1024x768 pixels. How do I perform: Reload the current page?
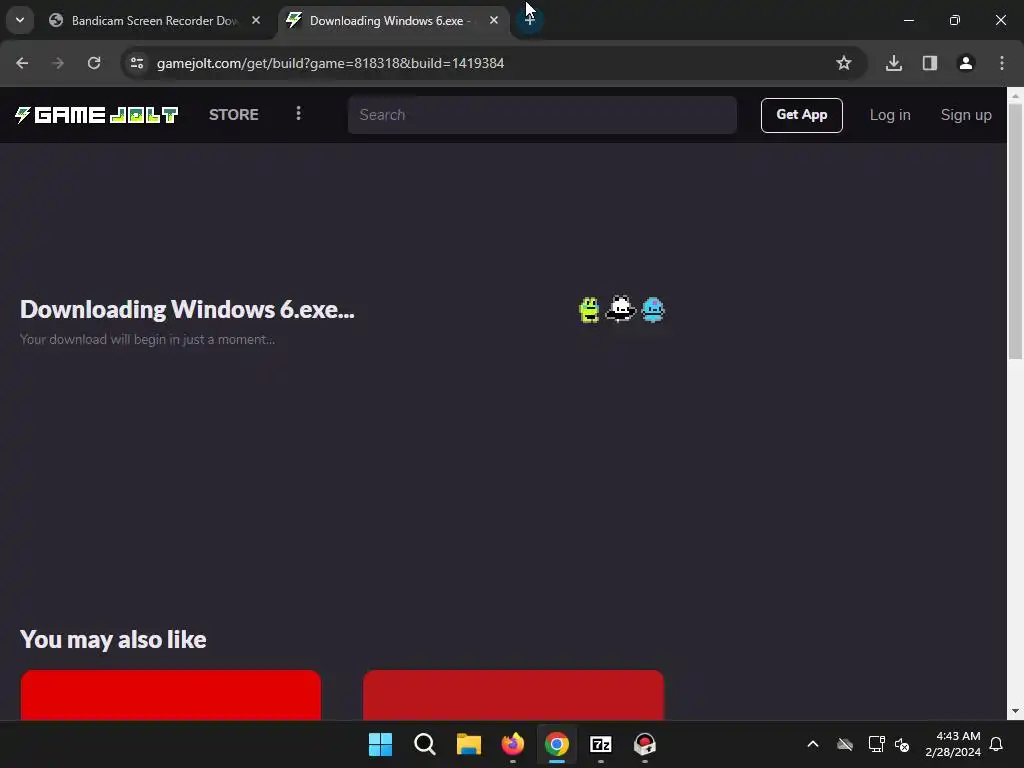click(x=94, y=63)
